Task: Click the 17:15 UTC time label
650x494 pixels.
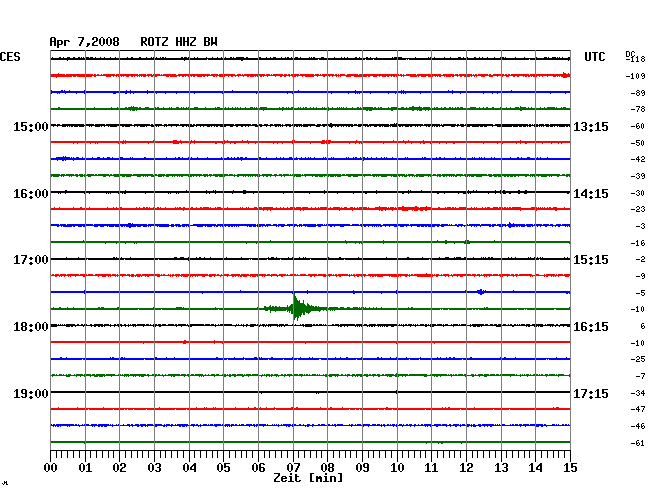Action: click(x=591, y=393)
